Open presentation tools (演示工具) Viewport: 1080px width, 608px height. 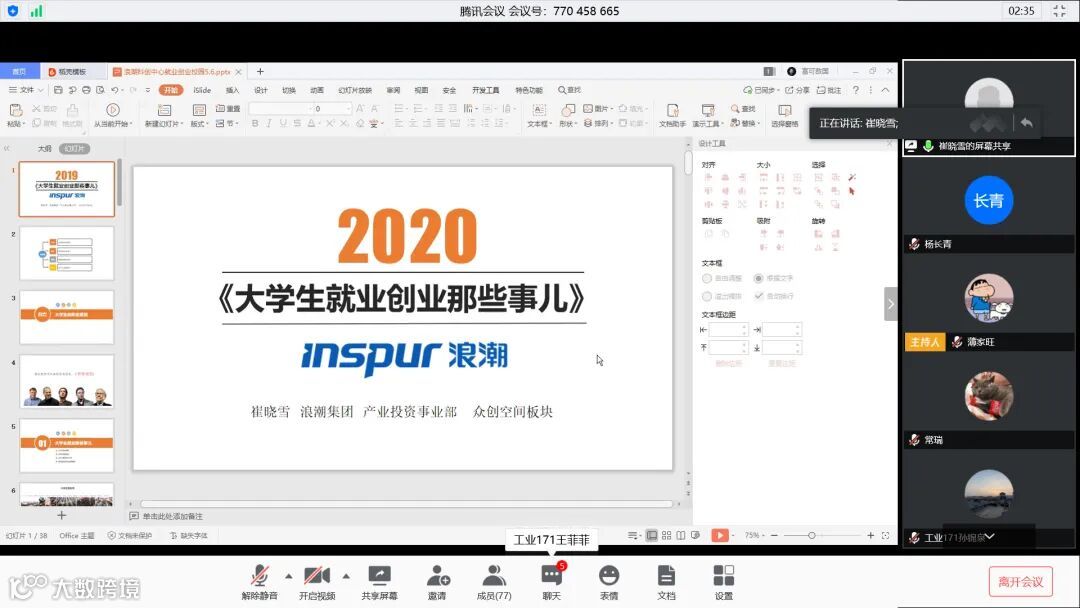click(x=707, y=114)
